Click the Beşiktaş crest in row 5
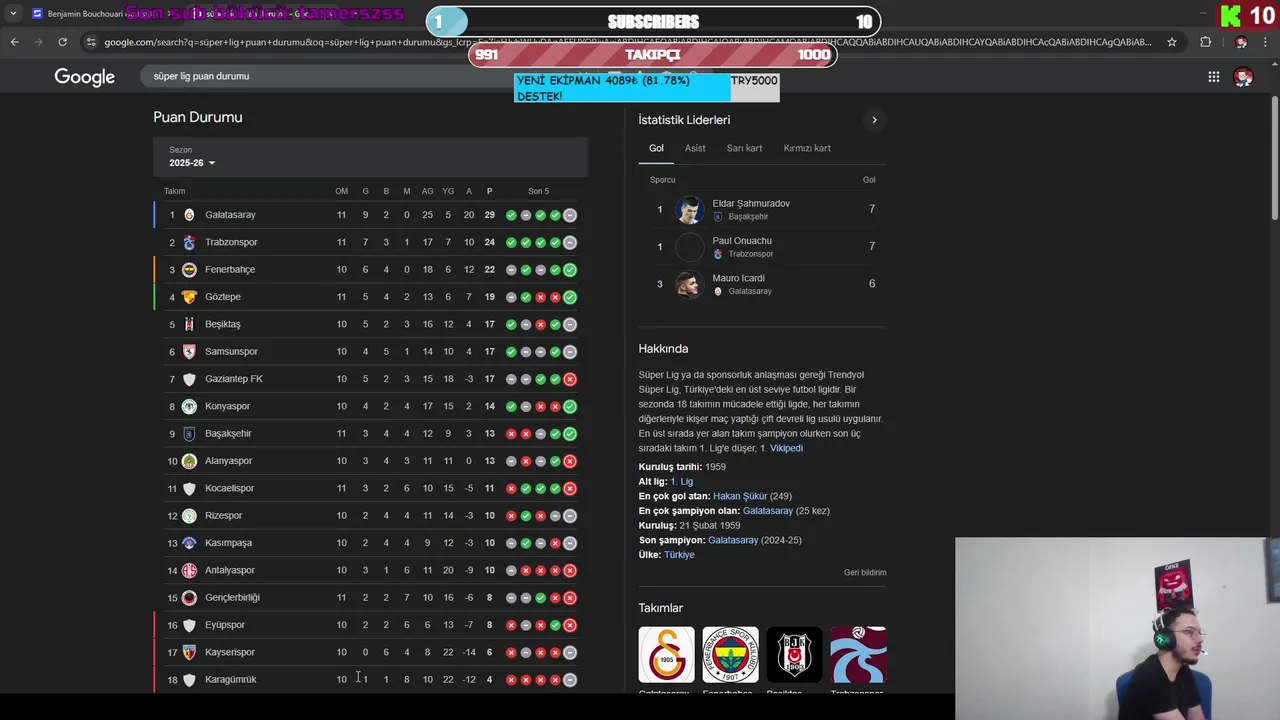 [x=189, y=324]
